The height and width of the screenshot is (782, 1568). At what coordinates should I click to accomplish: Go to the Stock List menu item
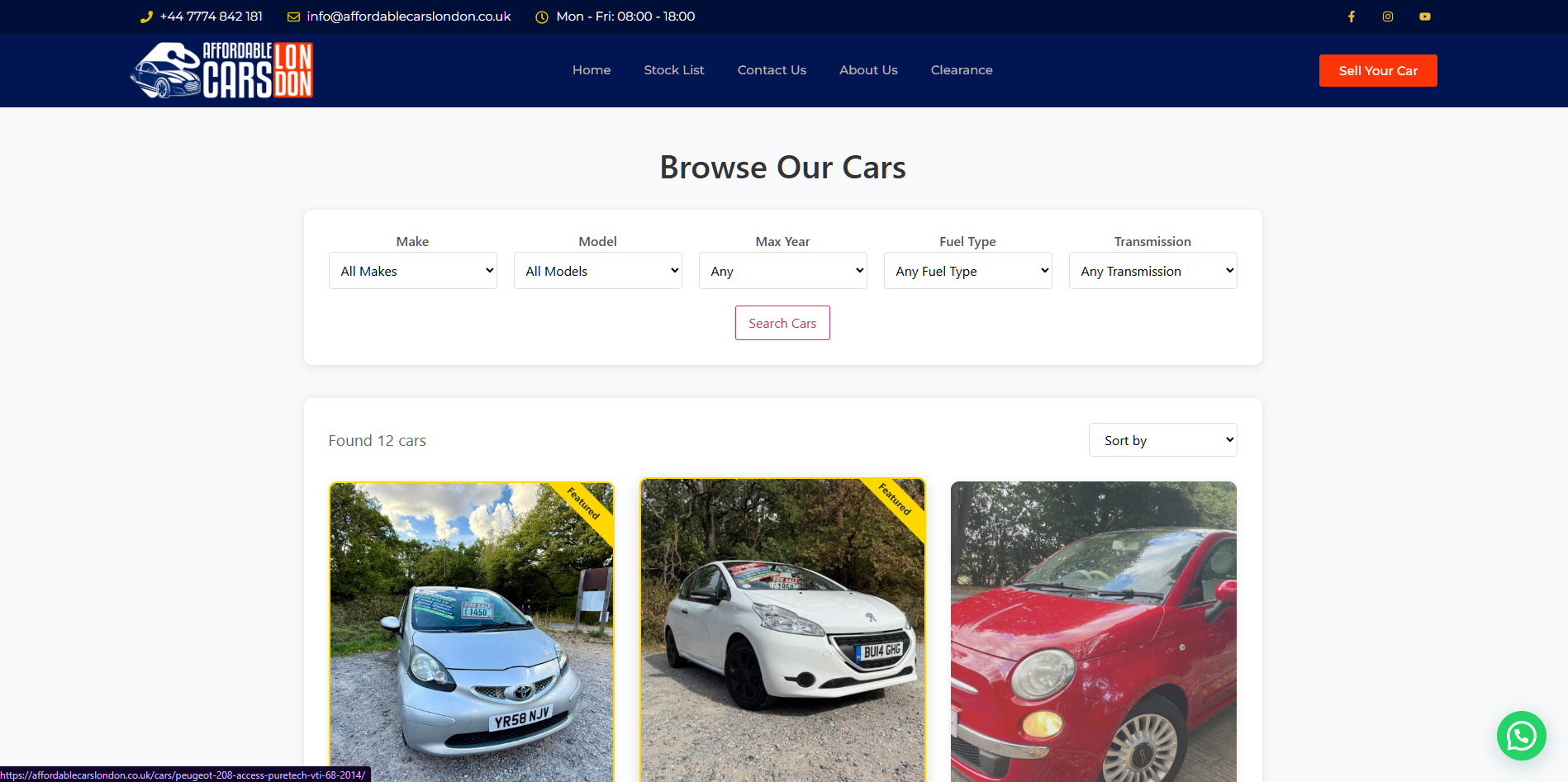click(674, 70)
